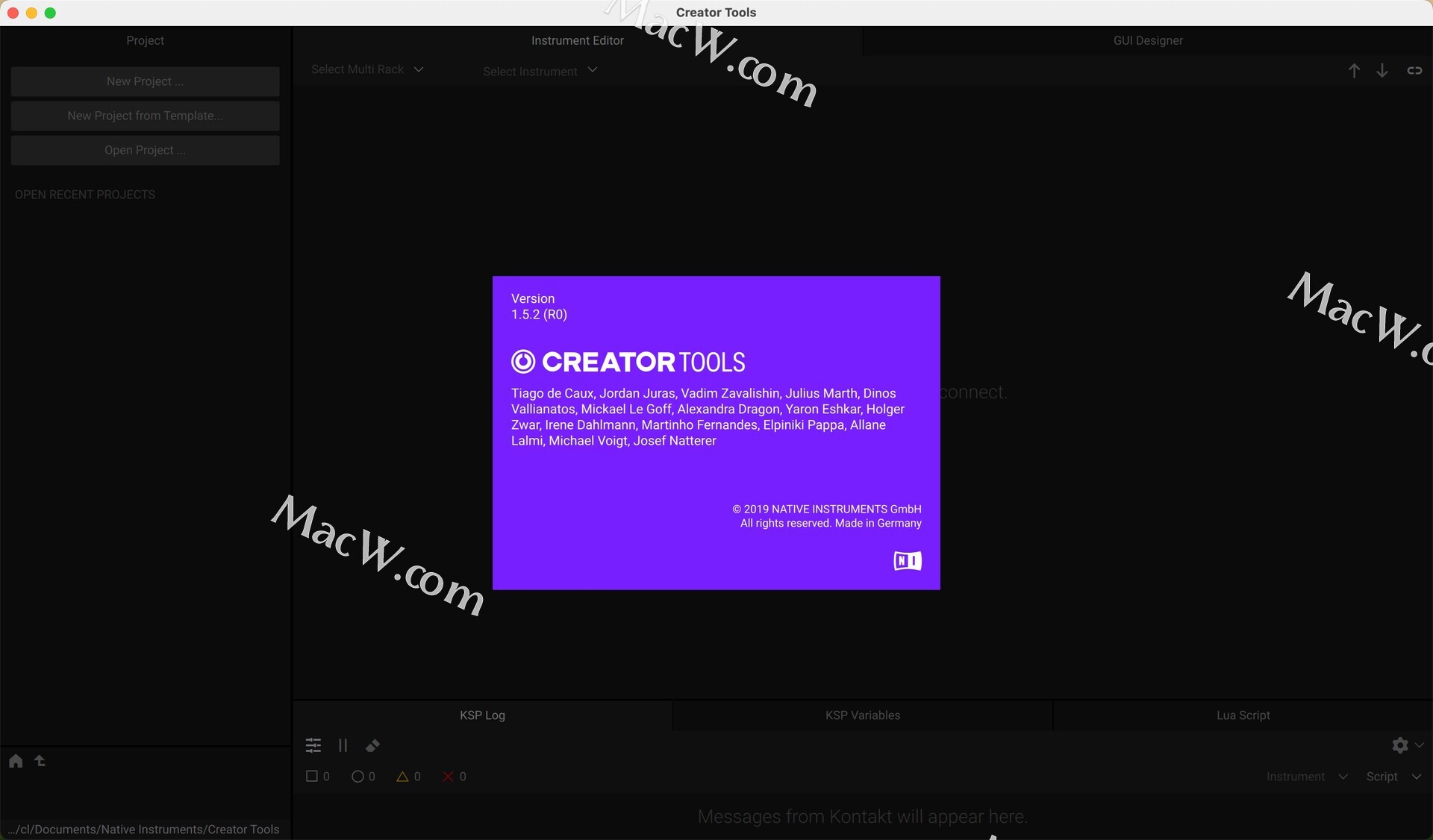Click the NI logo in About dialog

tap(908, 561)
